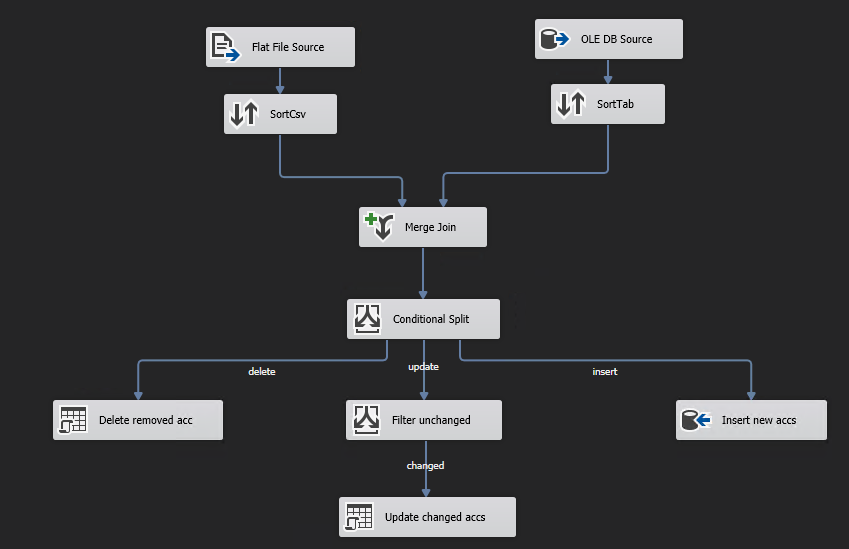Click the Flat File Source document icon
Image resolution: width=849 pixels, height=549 pixels.
(225, 47)
